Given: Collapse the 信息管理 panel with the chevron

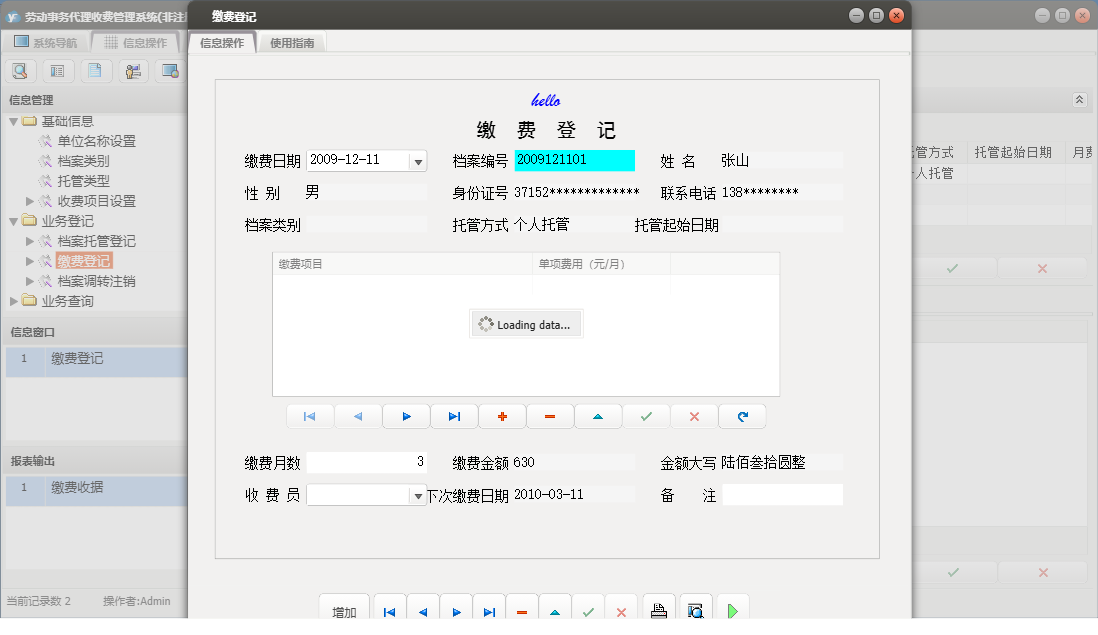Looking at the screenshot, I should pos(1078,100).
